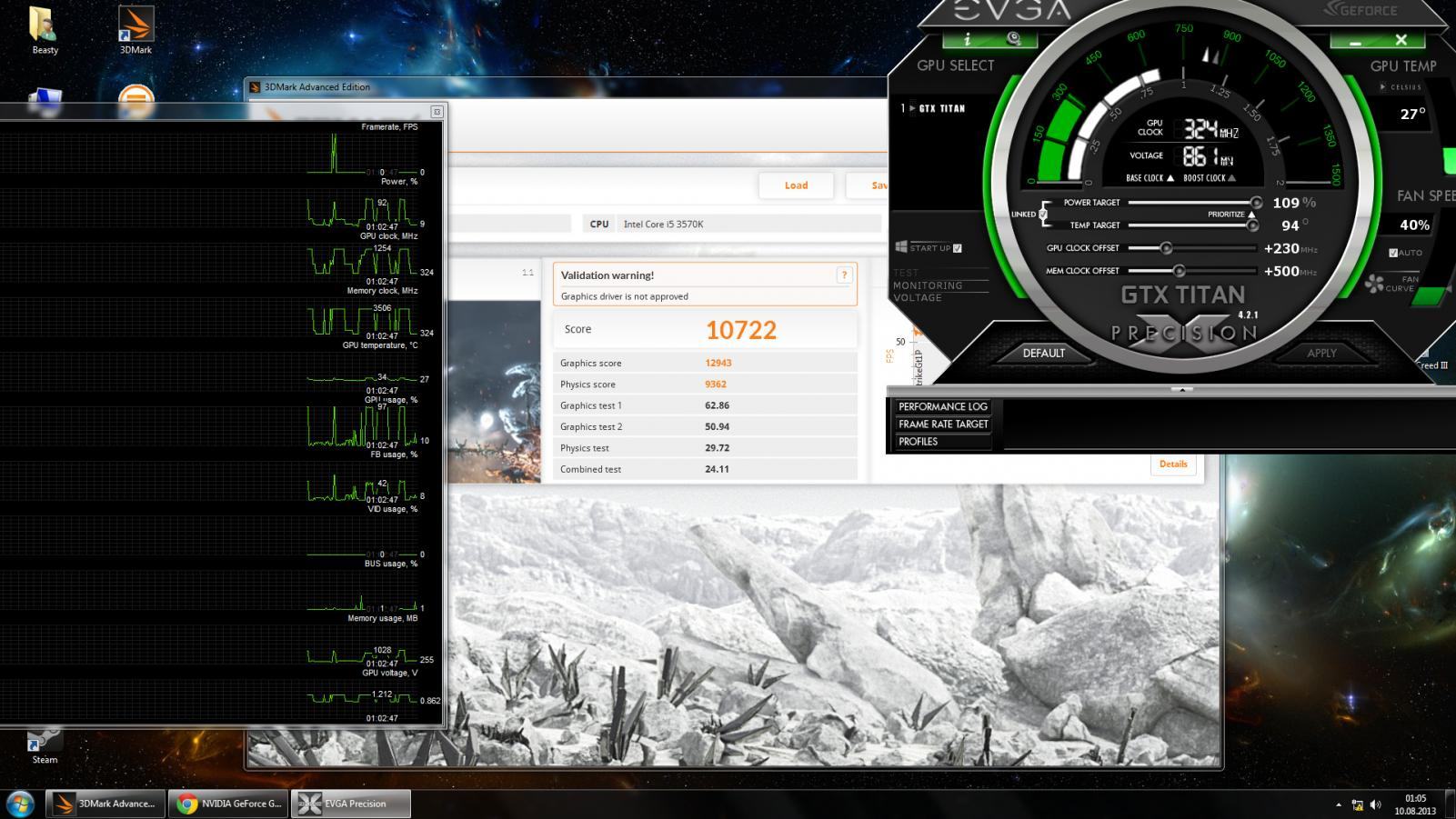The width and height of the screenshot is (1456, 819).
Task: Adjust the Mem Clock Offset slider handle
Action: tap(1179, 271)
